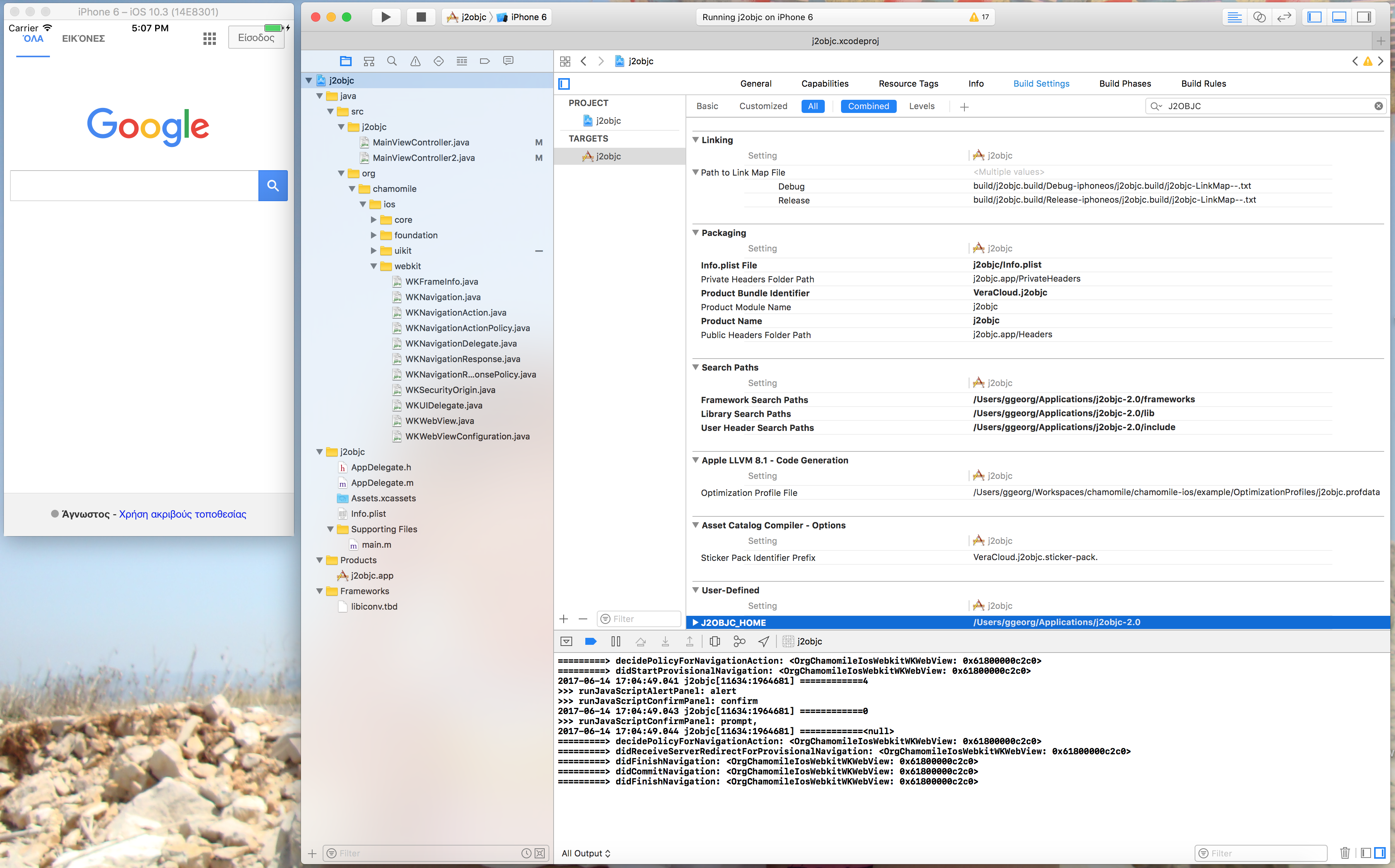The width and height of the screenshot is (1395, 868).
Task: Open the Debug navigator icon
Action: 462,61
